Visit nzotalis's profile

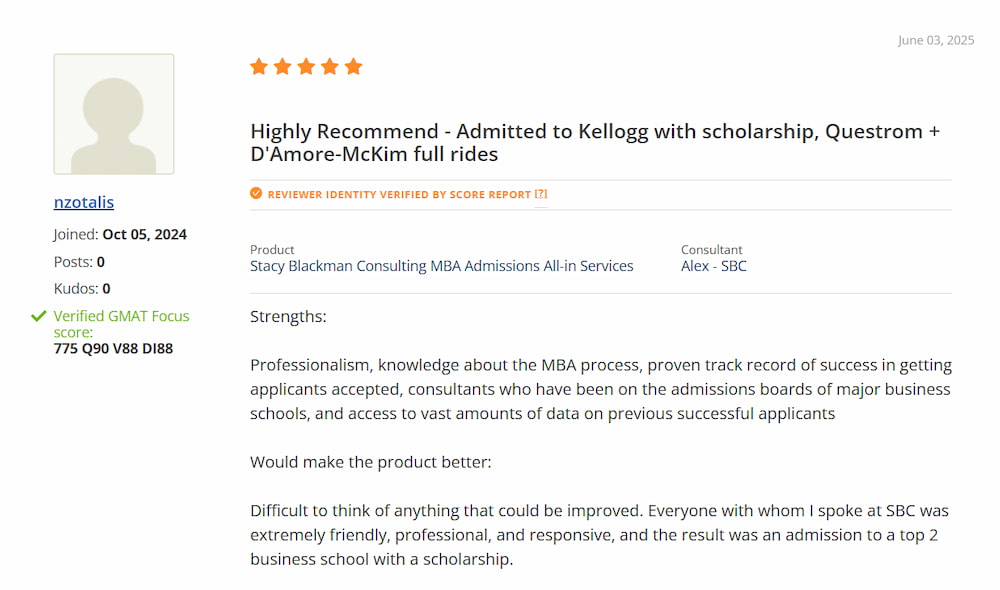(x=83, y=202)
